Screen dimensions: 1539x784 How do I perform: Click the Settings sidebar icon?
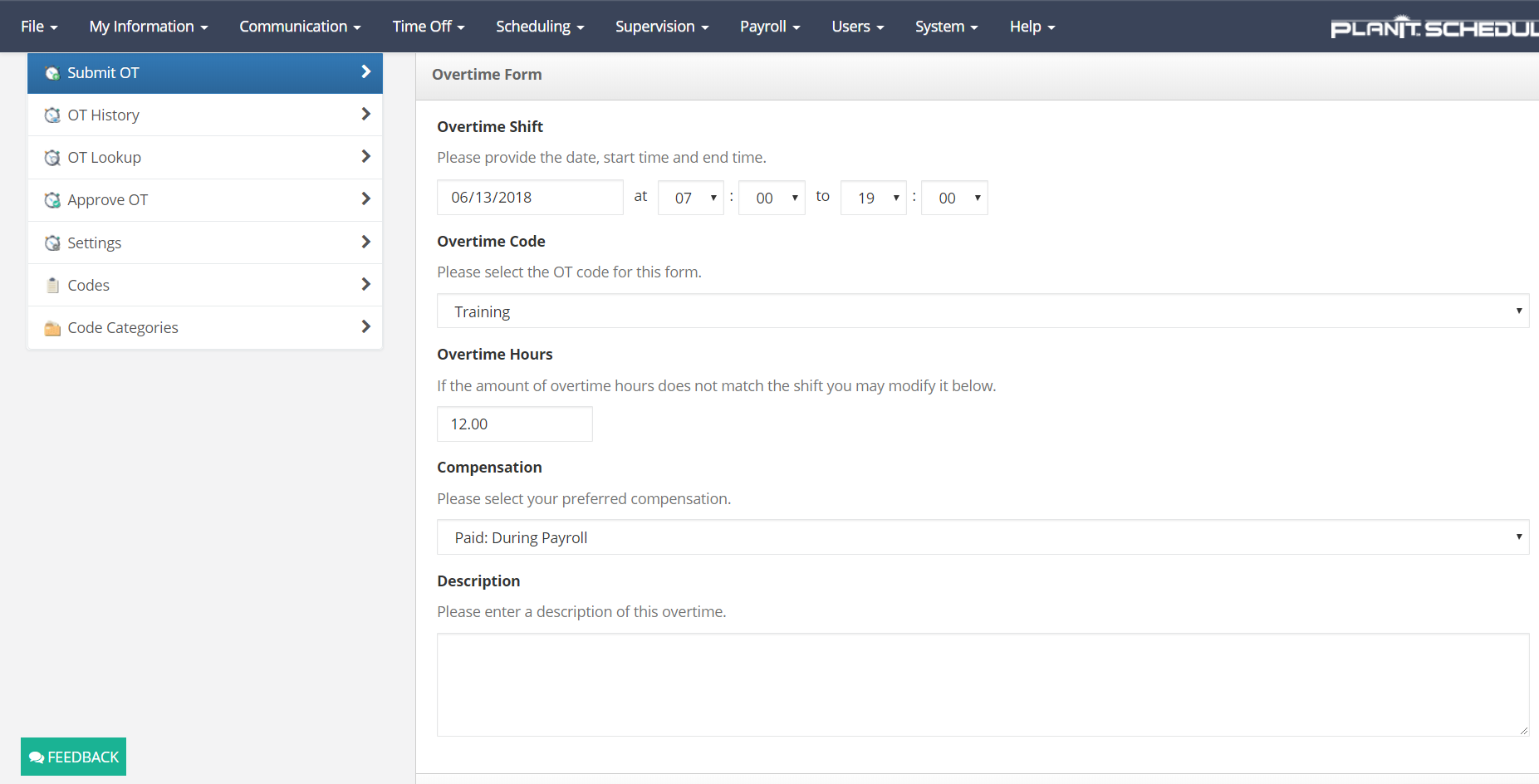[52, 243]
